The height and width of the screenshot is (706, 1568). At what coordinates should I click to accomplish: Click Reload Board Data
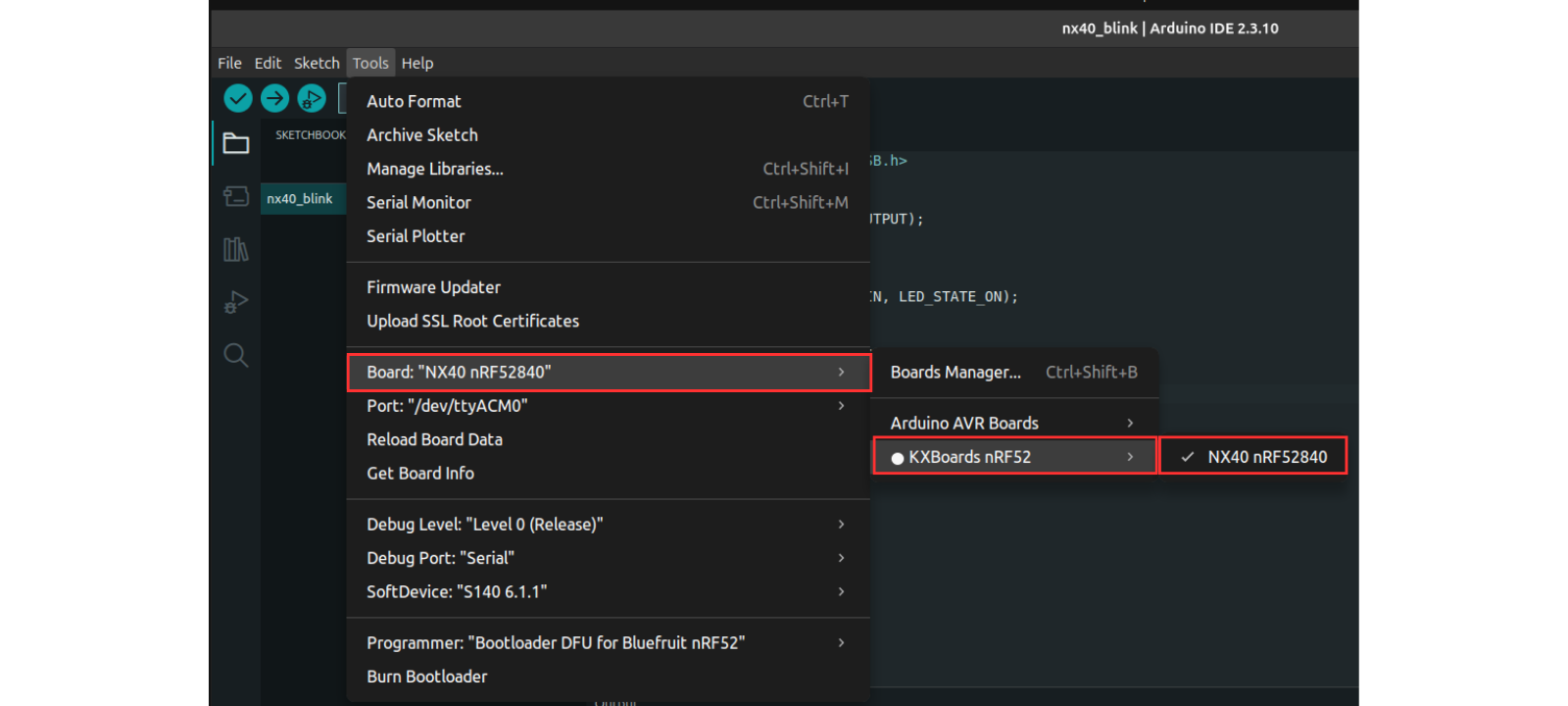click(x=609, y=440)
